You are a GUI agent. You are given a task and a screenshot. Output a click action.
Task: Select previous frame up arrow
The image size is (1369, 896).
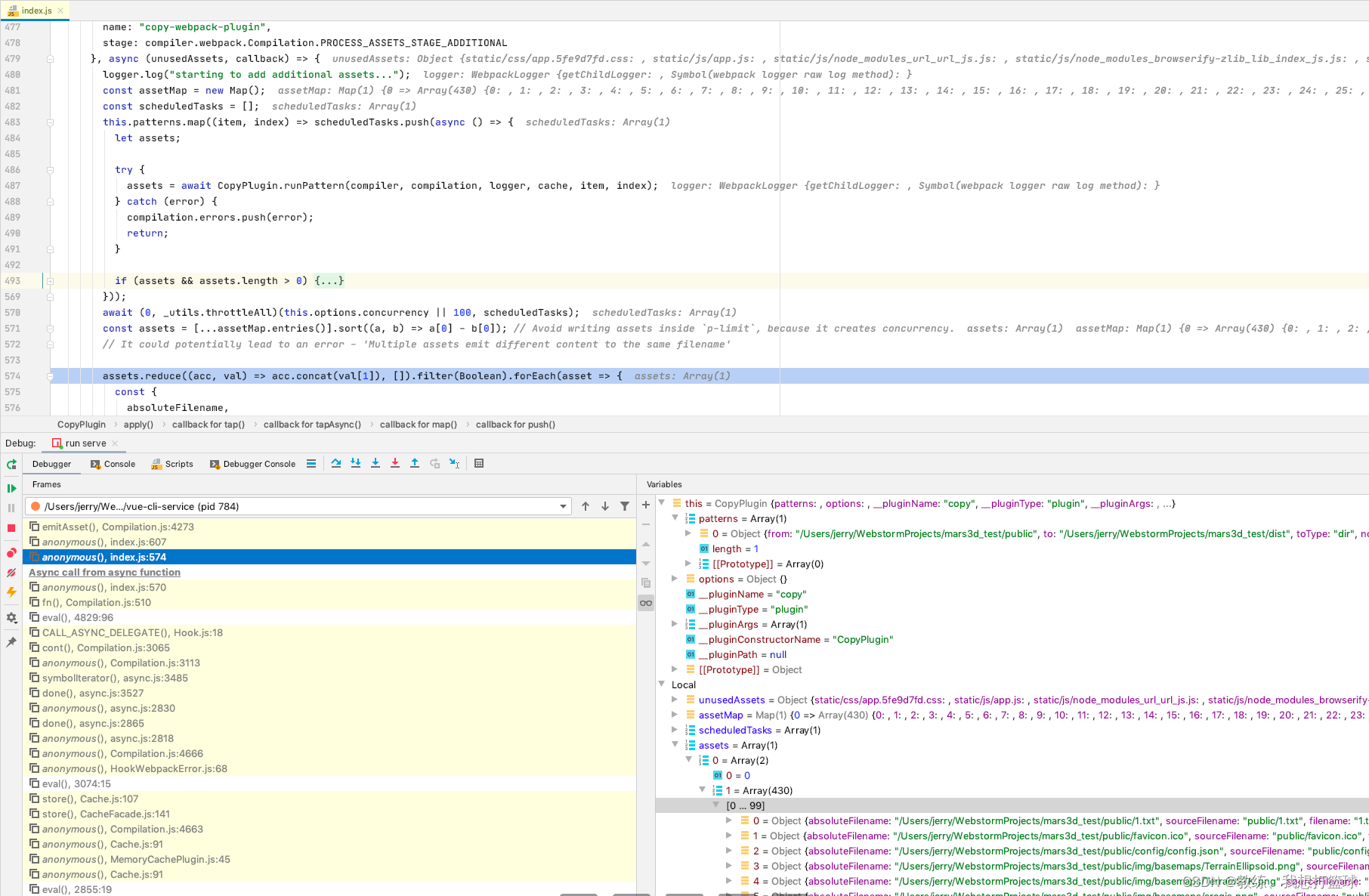pyautogui.click(x=586, y=506)
